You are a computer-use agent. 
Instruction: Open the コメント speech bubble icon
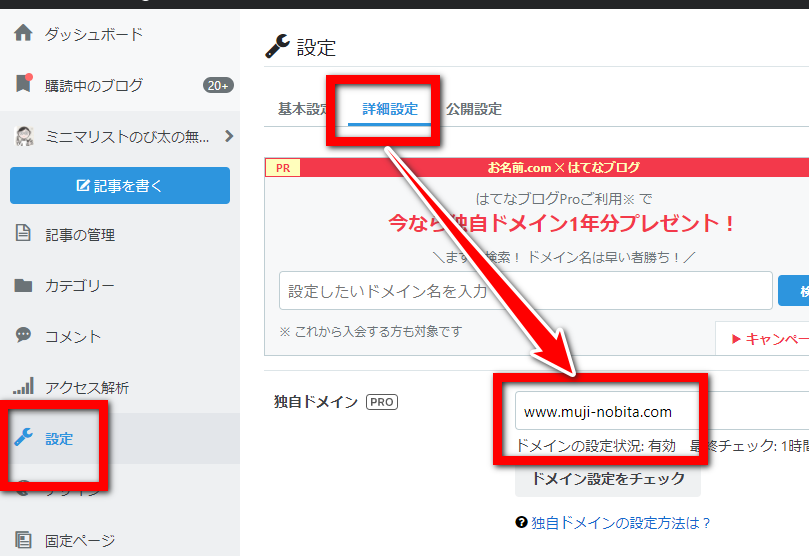(23, 335)
